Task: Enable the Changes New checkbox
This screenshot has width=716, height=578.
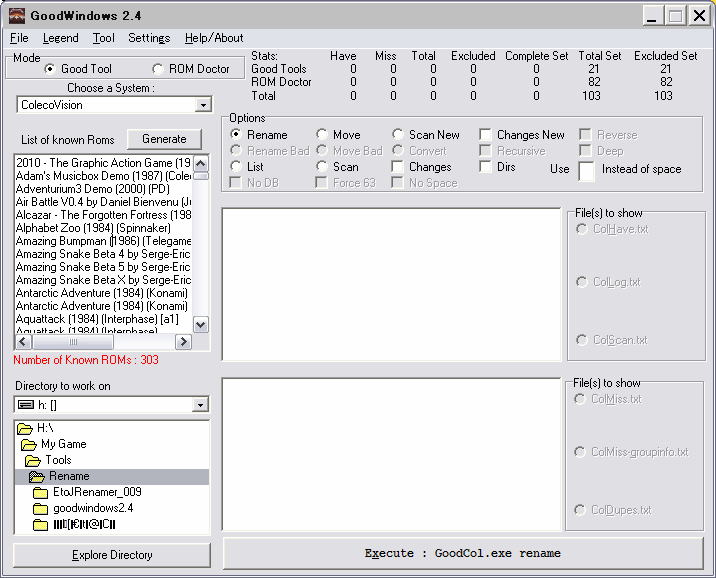Action: [x=485, y=135]
